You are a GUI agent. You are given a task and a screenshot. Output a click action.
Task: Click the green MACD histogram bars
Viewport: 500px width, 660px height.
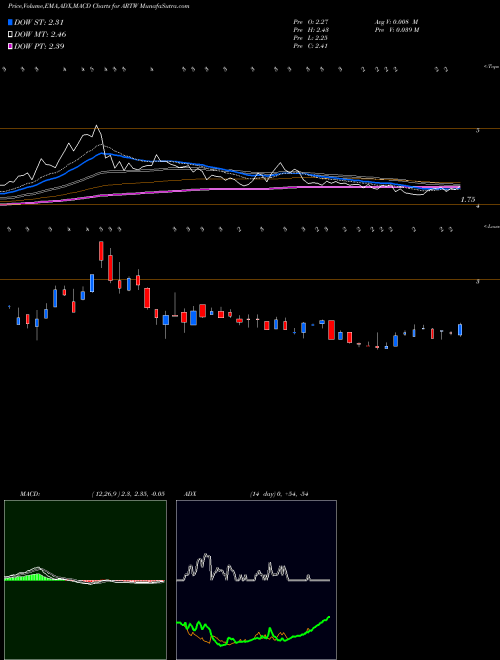36,577
